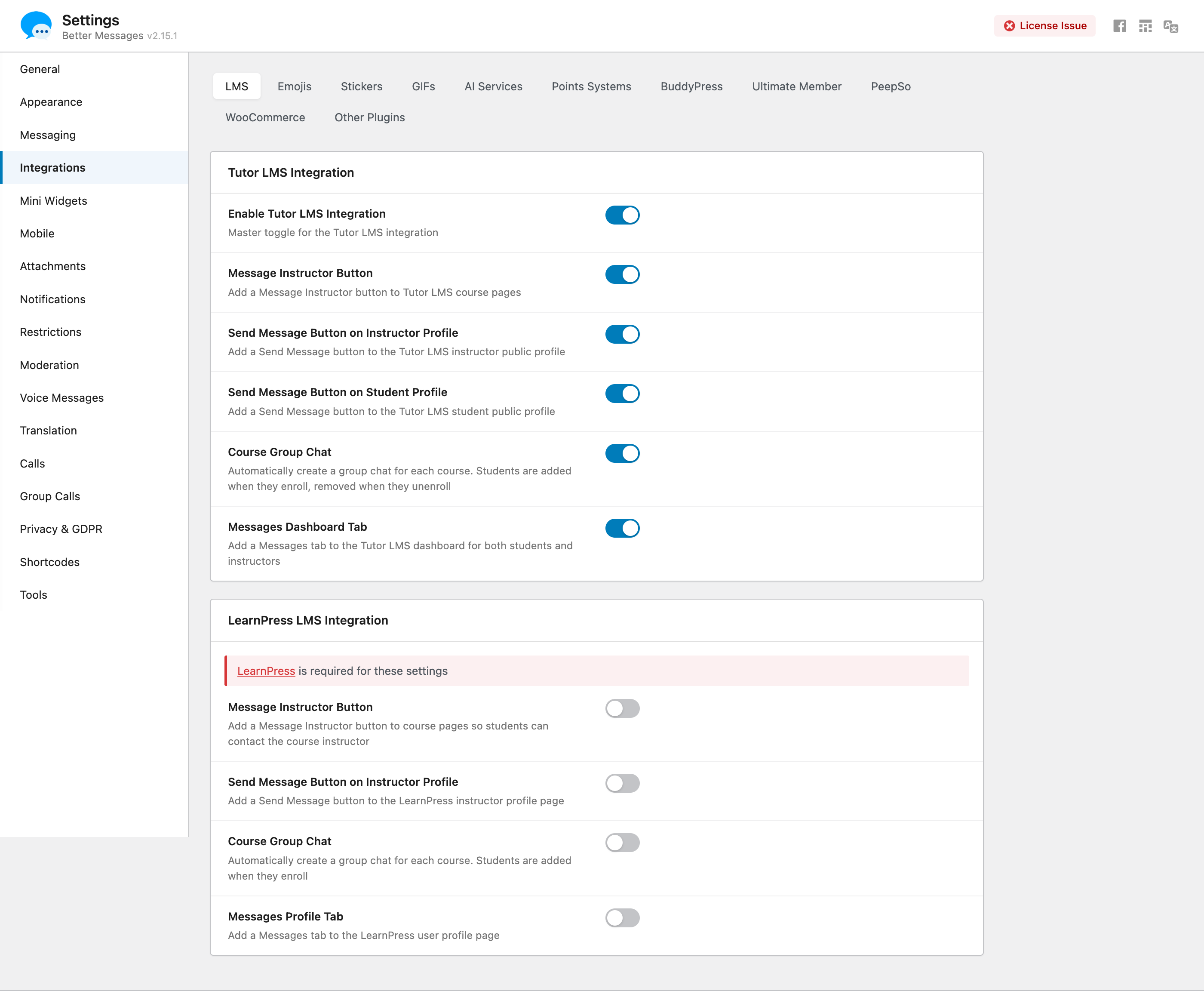This screenshot has width=1204, height=991.
Task: Switch to the Emojis tab
Action: click(x=295, y=86)
